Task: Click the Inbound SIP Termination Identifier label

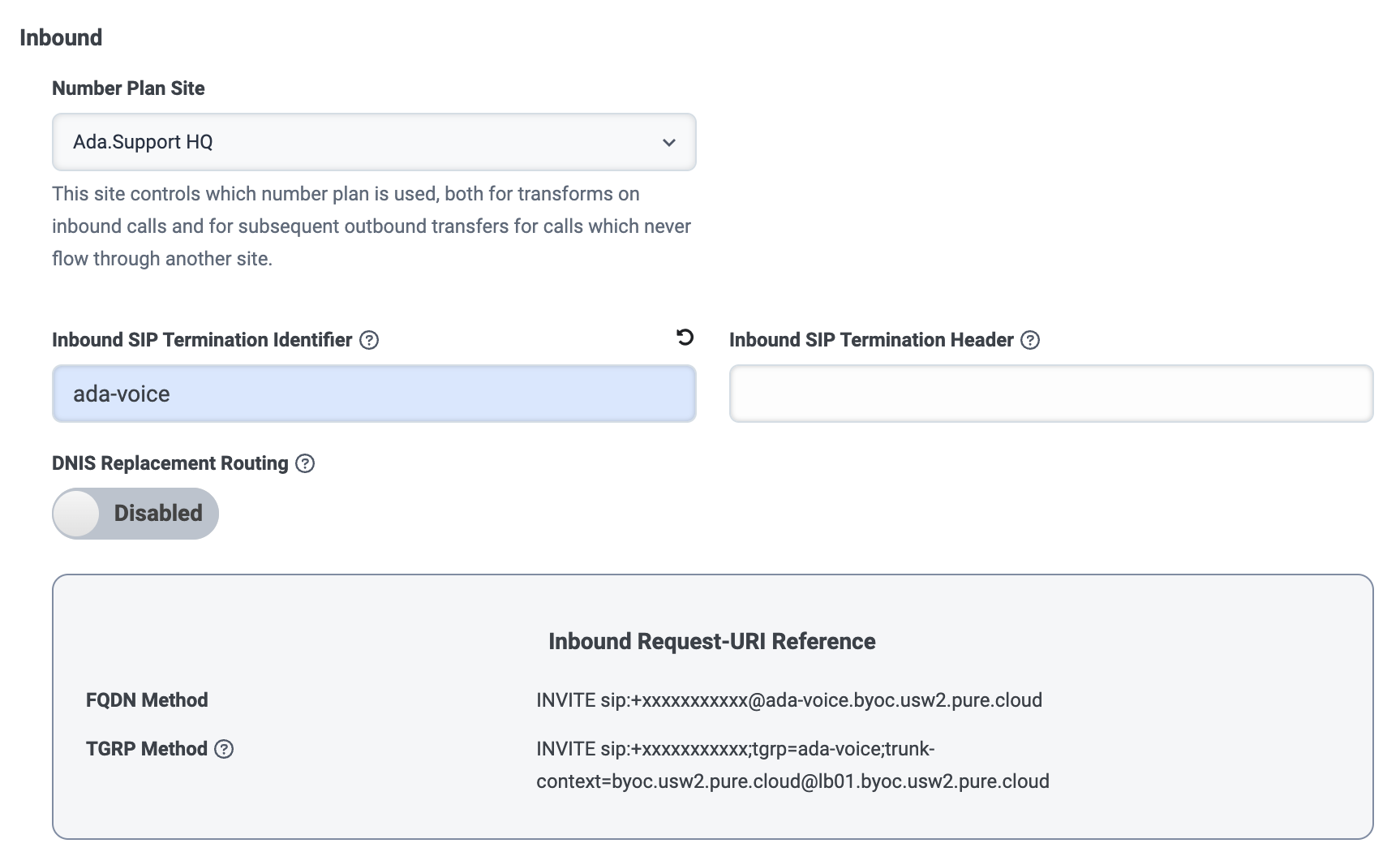Action: (x=202, y=340)
